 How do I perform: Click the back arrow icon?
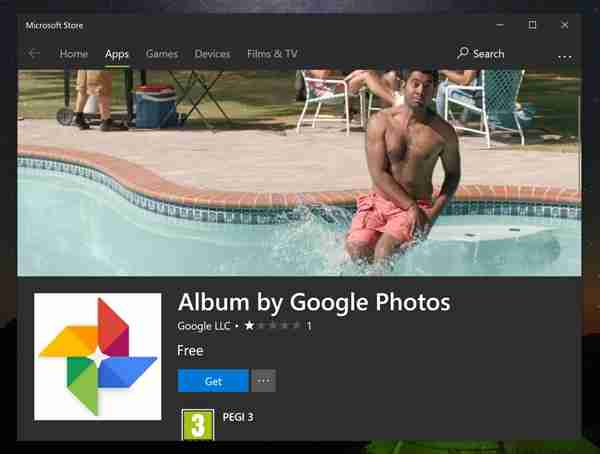click(34, 54)
